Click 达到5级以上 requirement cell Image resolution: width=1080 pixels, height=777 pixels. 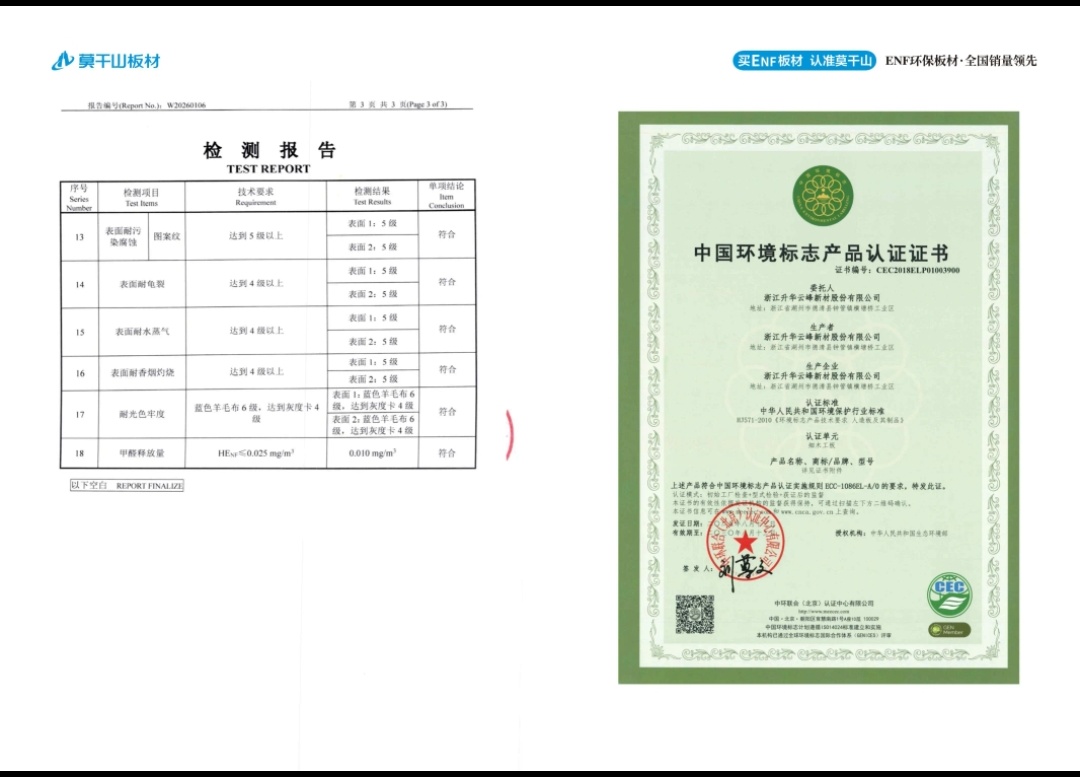coord(256,236)
